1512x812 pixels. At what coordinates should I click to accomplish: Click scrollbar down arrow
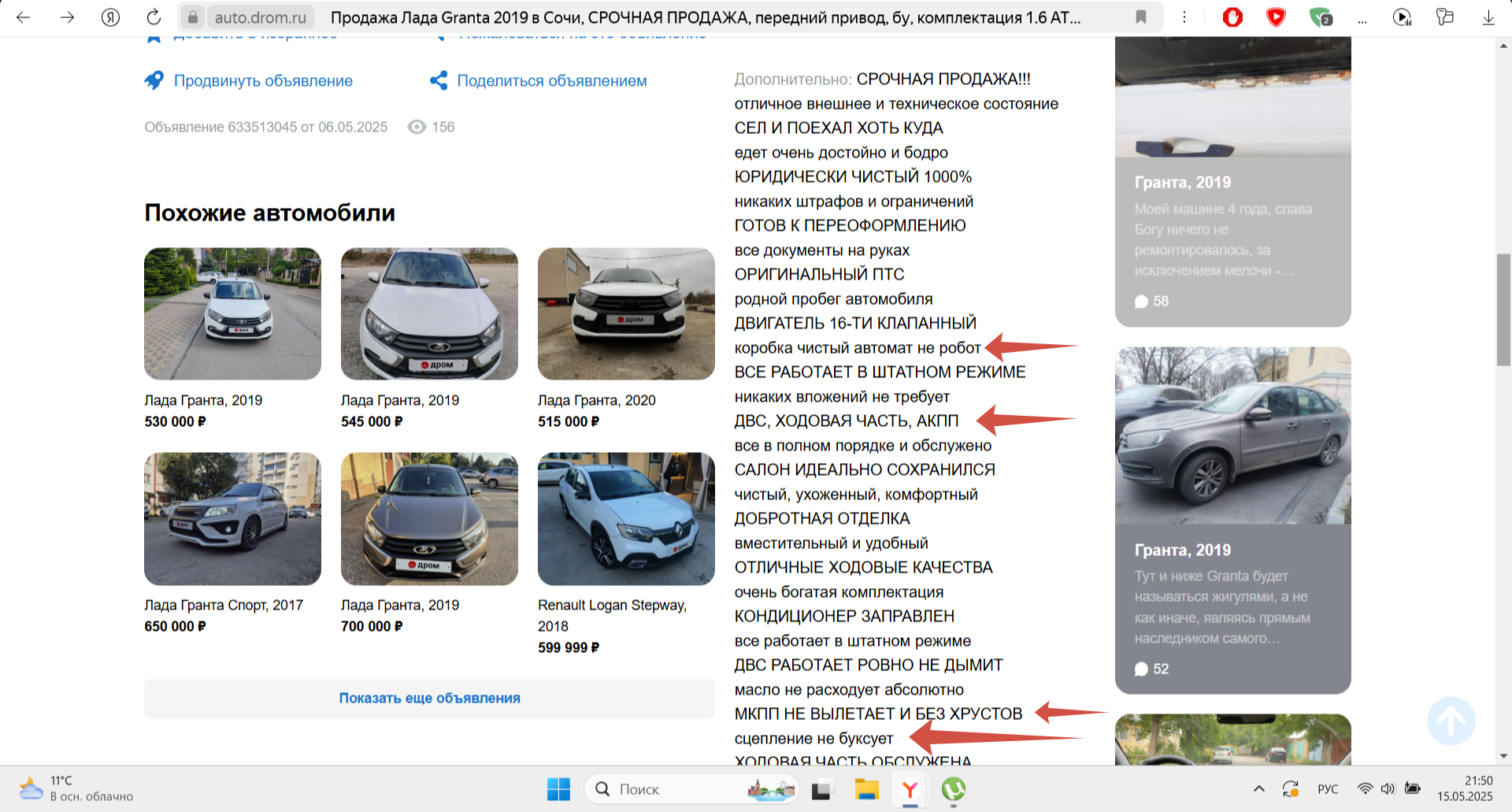click(x=1503, y=756)
